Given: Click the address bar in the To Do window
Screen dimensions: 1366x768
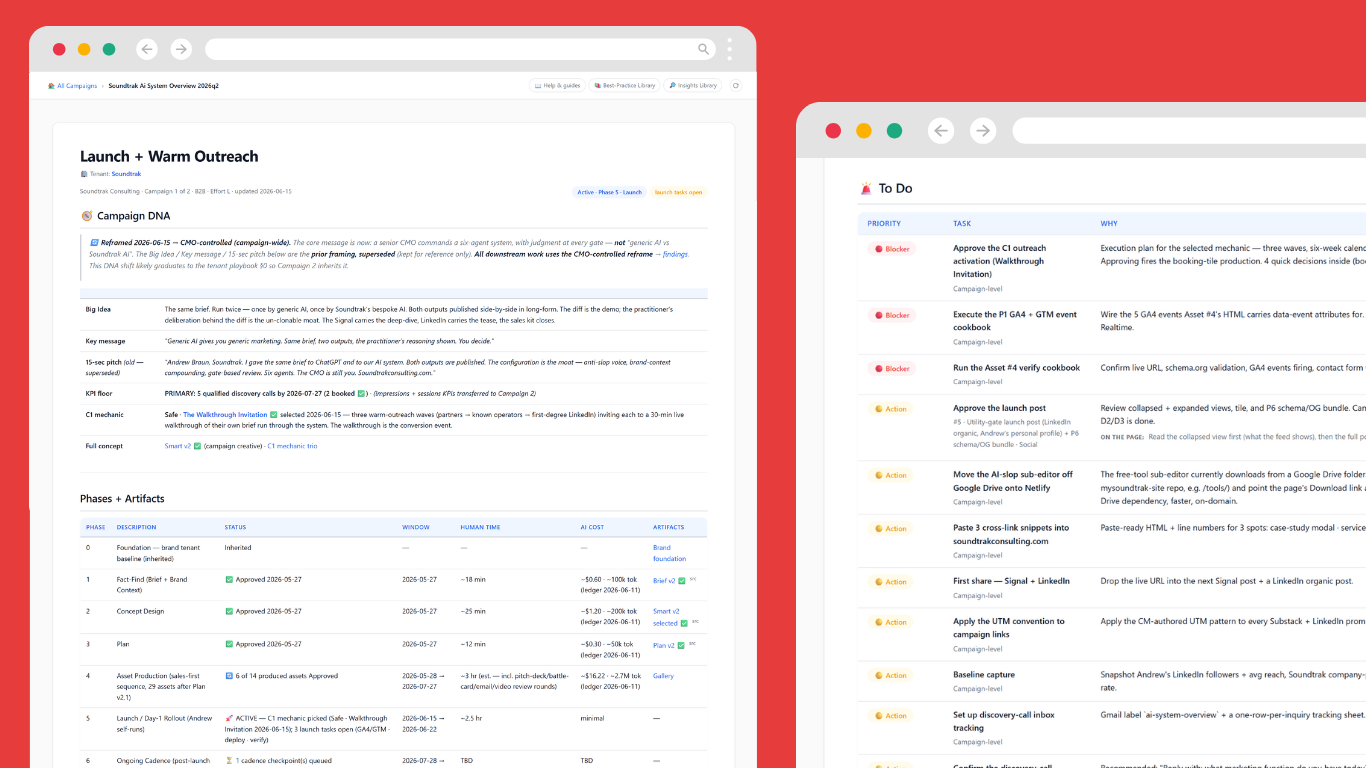Looking at the screenshot, I should tap(1189, 131).
